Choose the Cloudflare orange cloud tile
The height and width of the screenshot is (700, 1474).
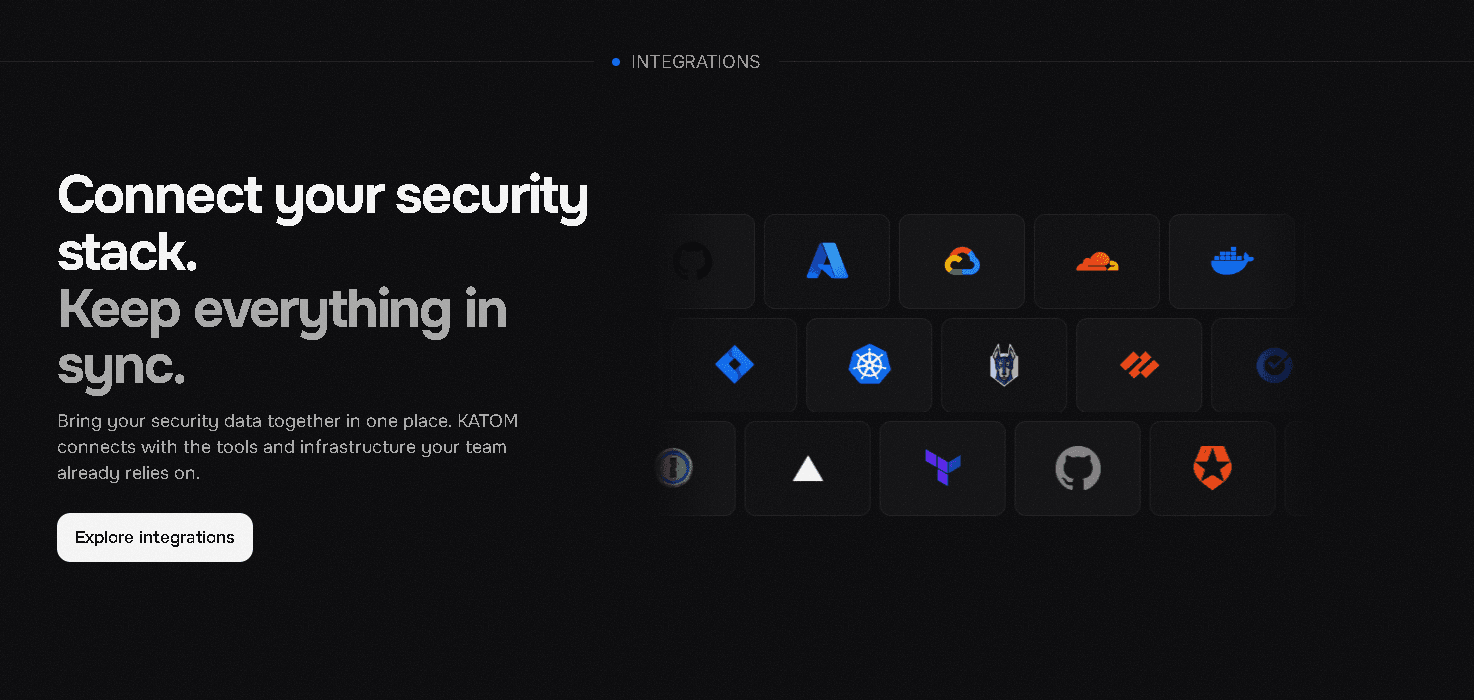tap(1097, 261)
